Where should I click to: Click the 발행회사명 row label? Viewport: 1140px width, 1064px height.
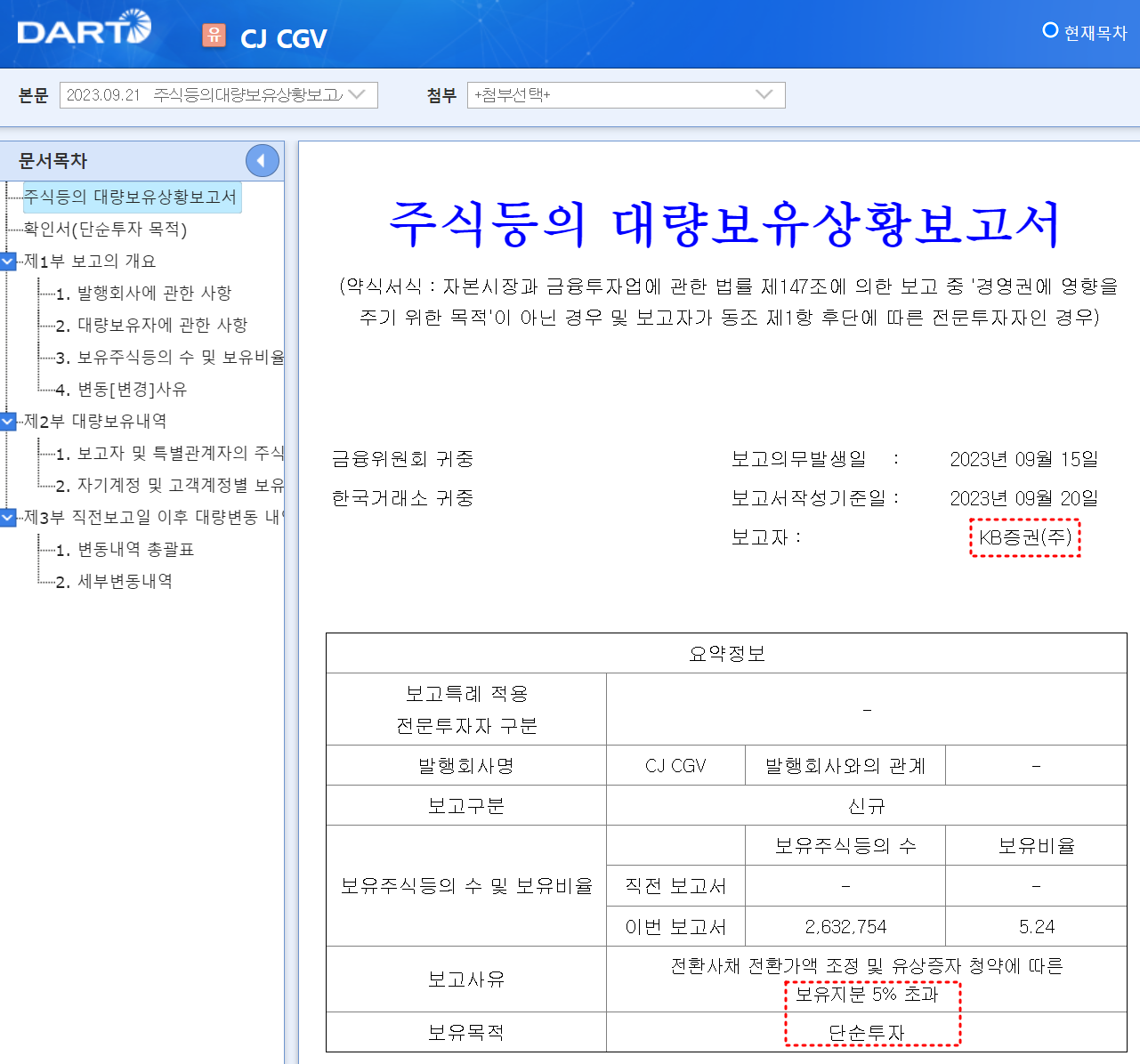(x=466, y=766)
